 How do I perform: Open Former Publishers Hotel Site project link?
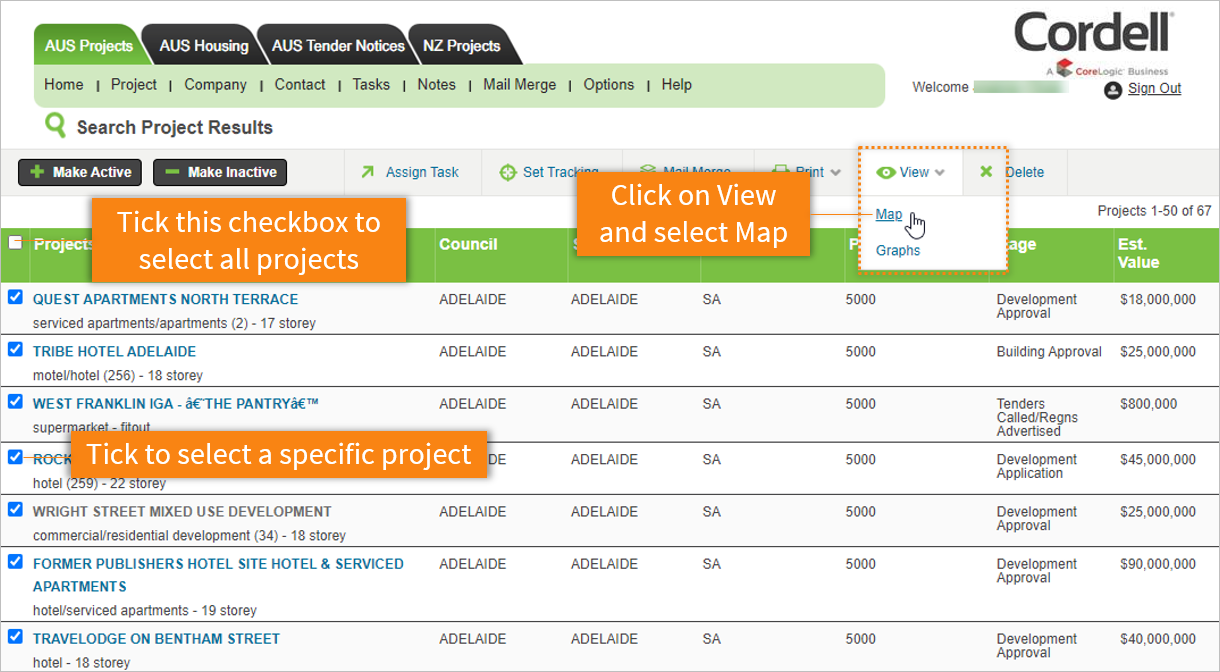coord(218,575)
